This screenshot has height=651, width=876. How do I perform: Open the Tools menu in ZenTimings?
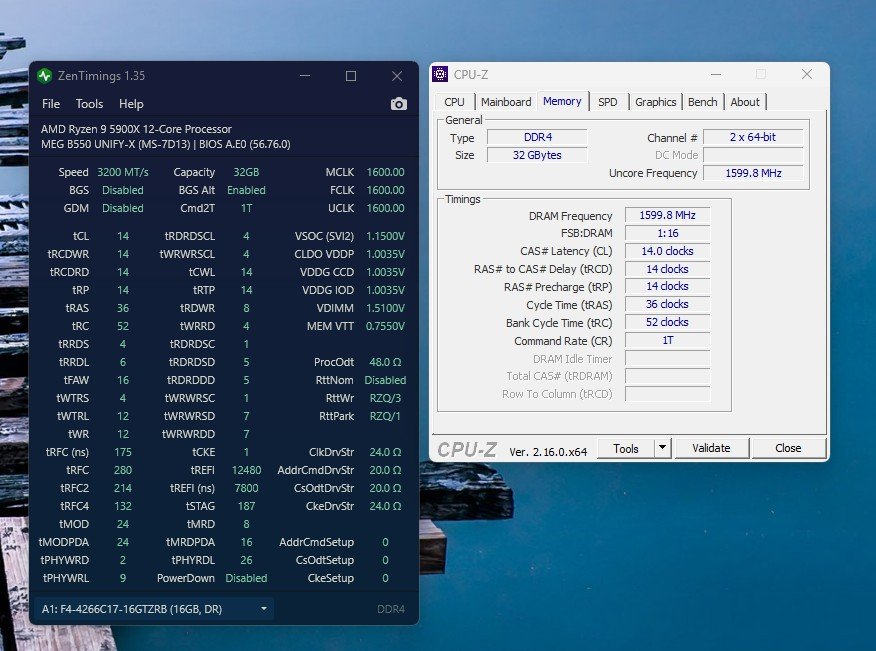[89, 104]
